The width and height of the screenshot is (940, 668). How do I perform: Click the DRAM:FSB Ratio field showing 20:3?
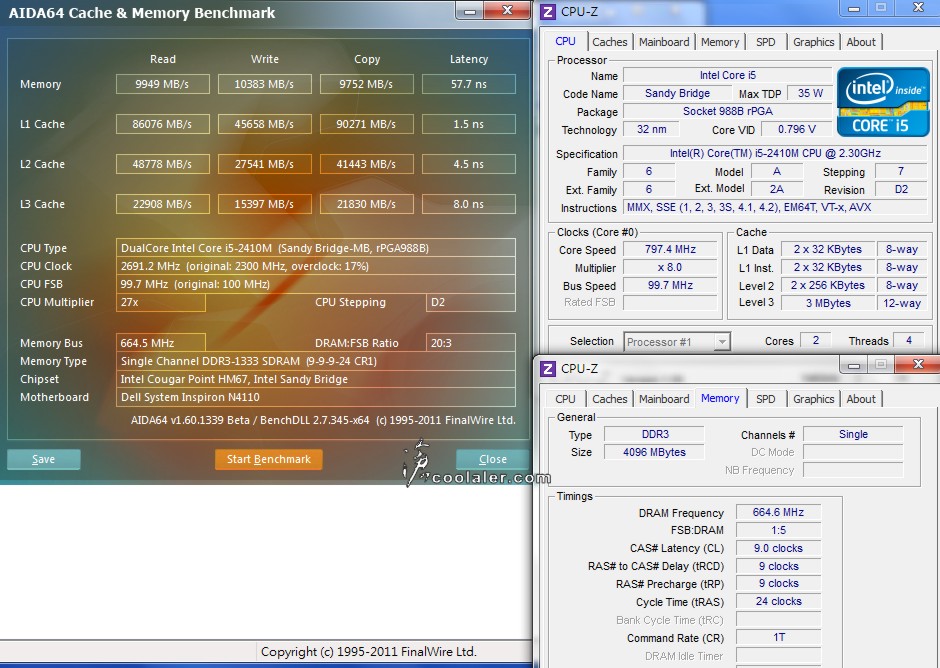coord(471,343)
